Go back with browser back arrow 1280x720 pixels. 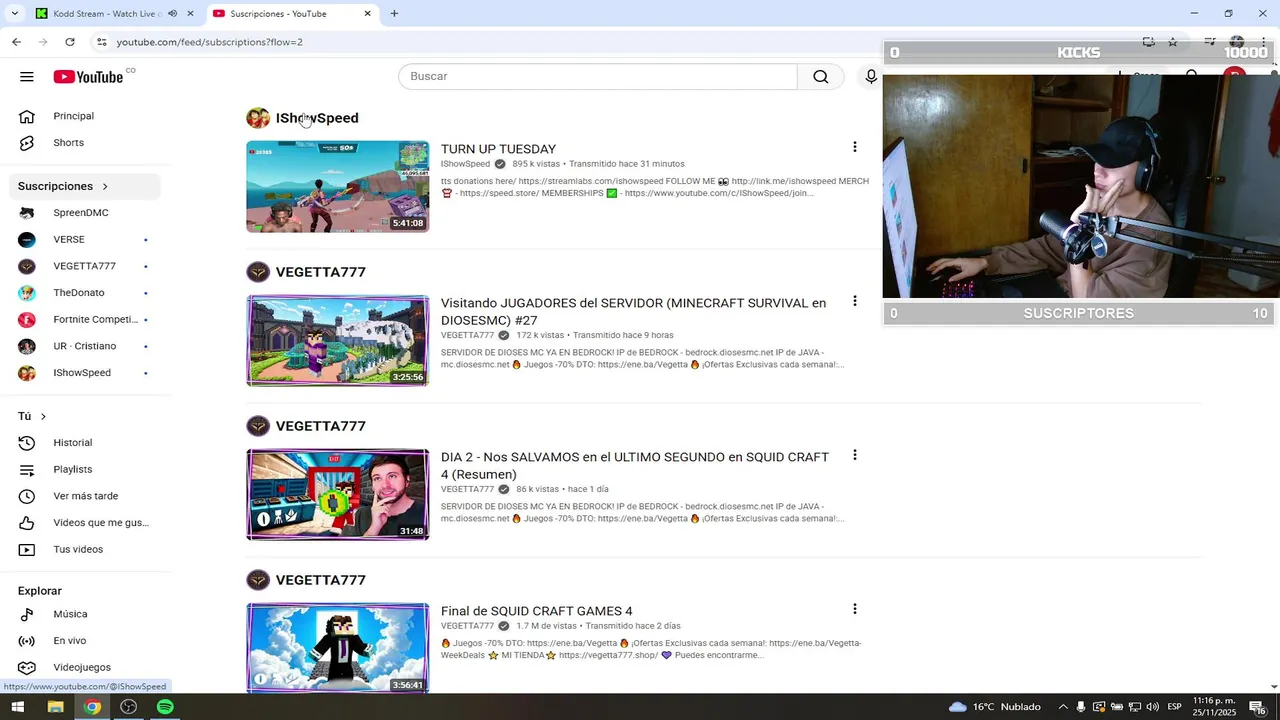click(x=16, y=42)
